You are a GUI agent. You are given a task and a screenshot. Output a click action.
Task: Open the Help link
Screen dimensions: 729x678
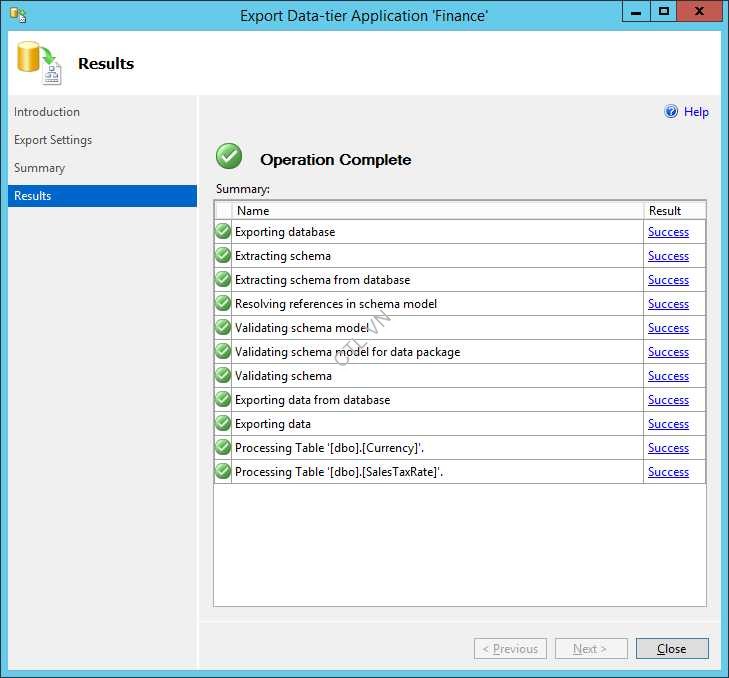point(696,112)
